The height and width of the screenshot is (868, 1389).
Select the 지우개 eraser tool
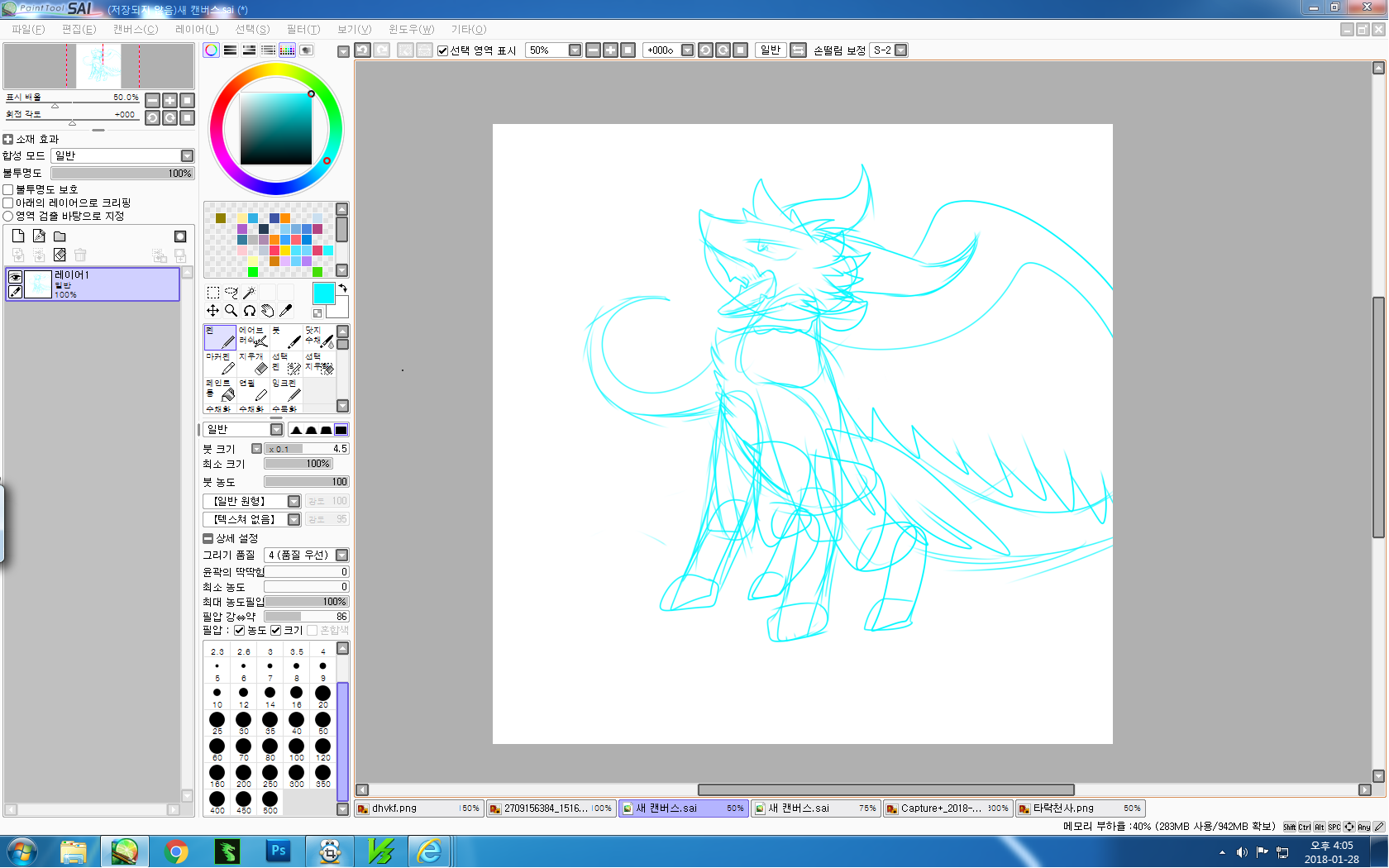(x=253, y=364)
